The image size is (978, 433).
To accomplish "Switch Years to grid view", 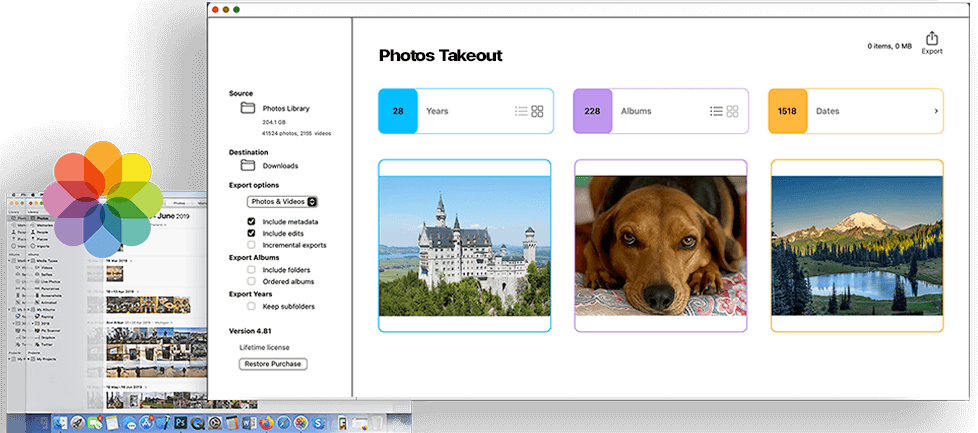I will 537,111.
